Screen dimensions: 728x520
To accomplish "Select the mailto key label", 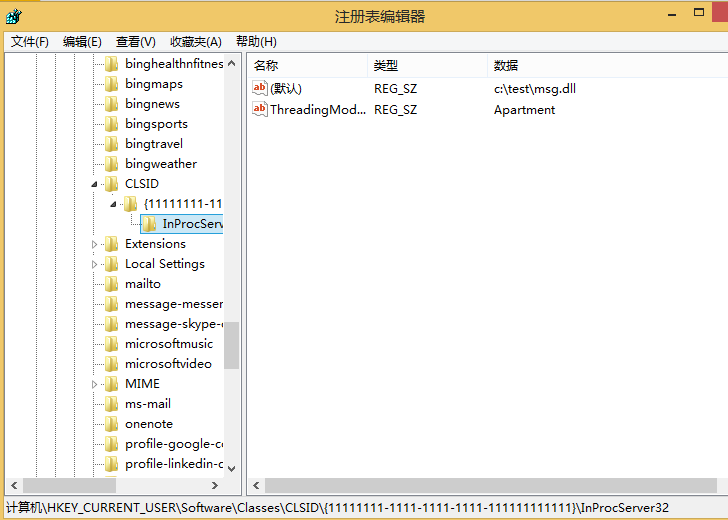I will (x=143, y=284).
